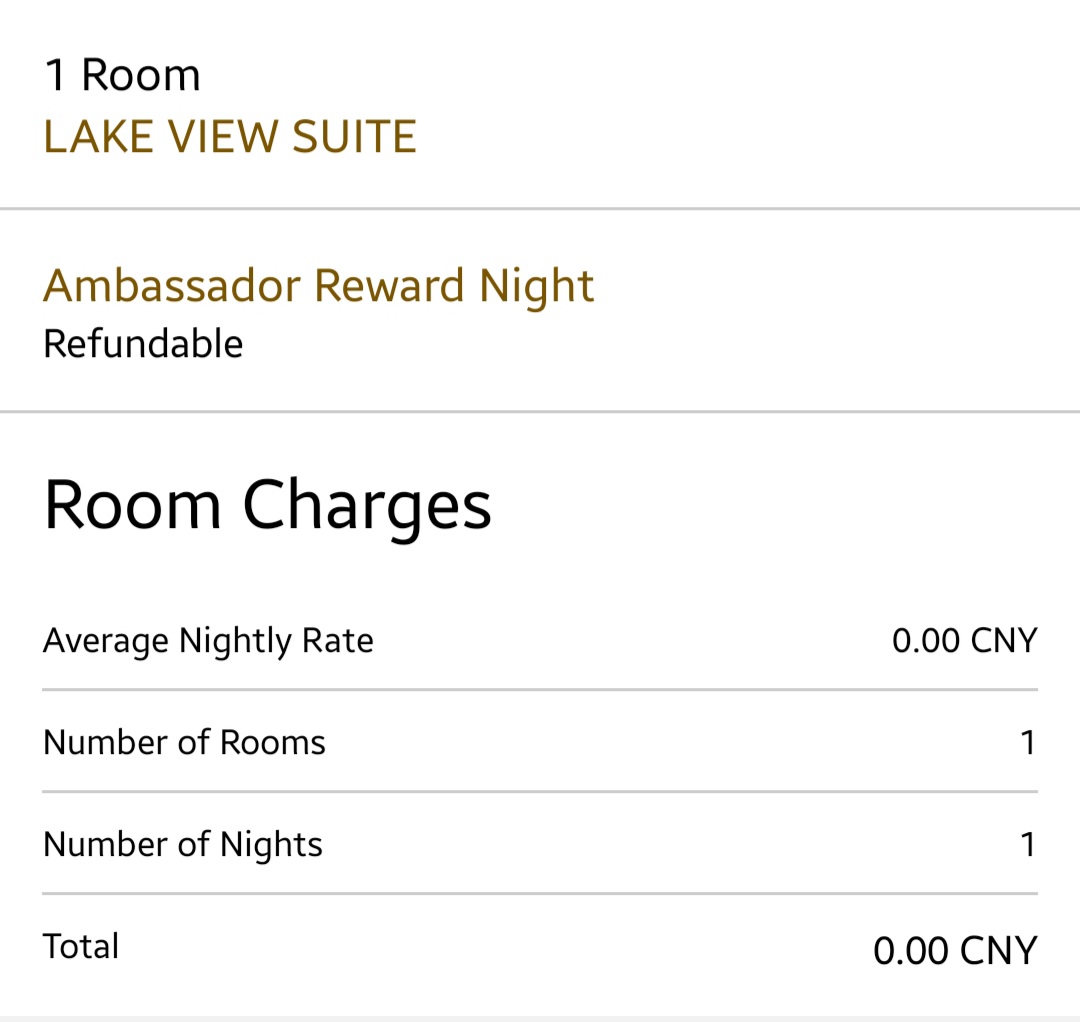1080x1022 pixels.
Task: Click the divider line below Refundable
Action: tap(540, 411)
